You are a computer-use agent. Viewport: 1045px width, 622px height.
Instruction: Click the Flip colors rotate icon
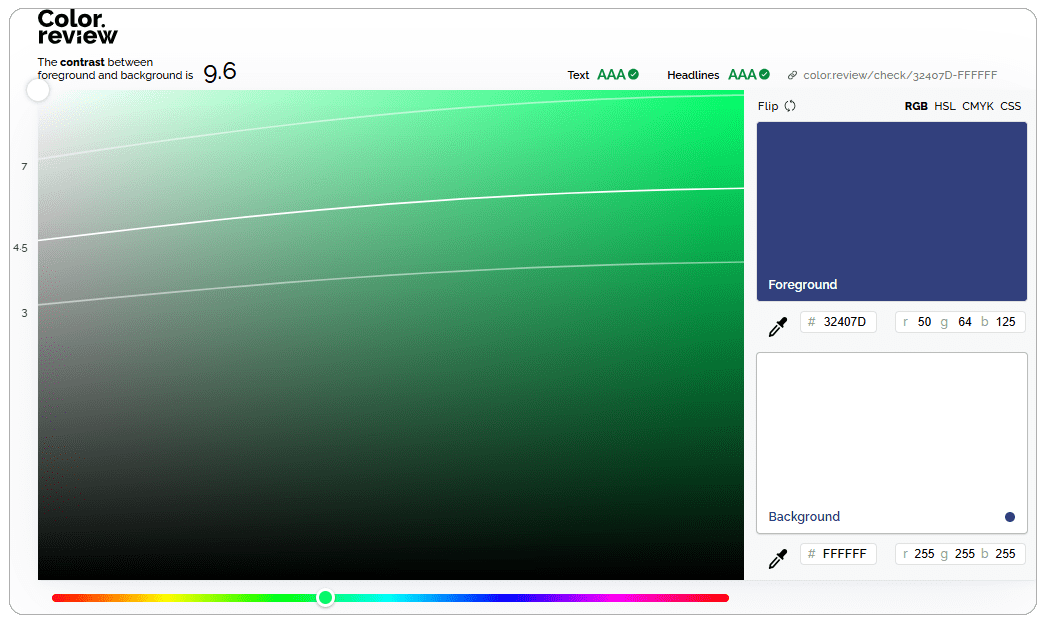790,106
